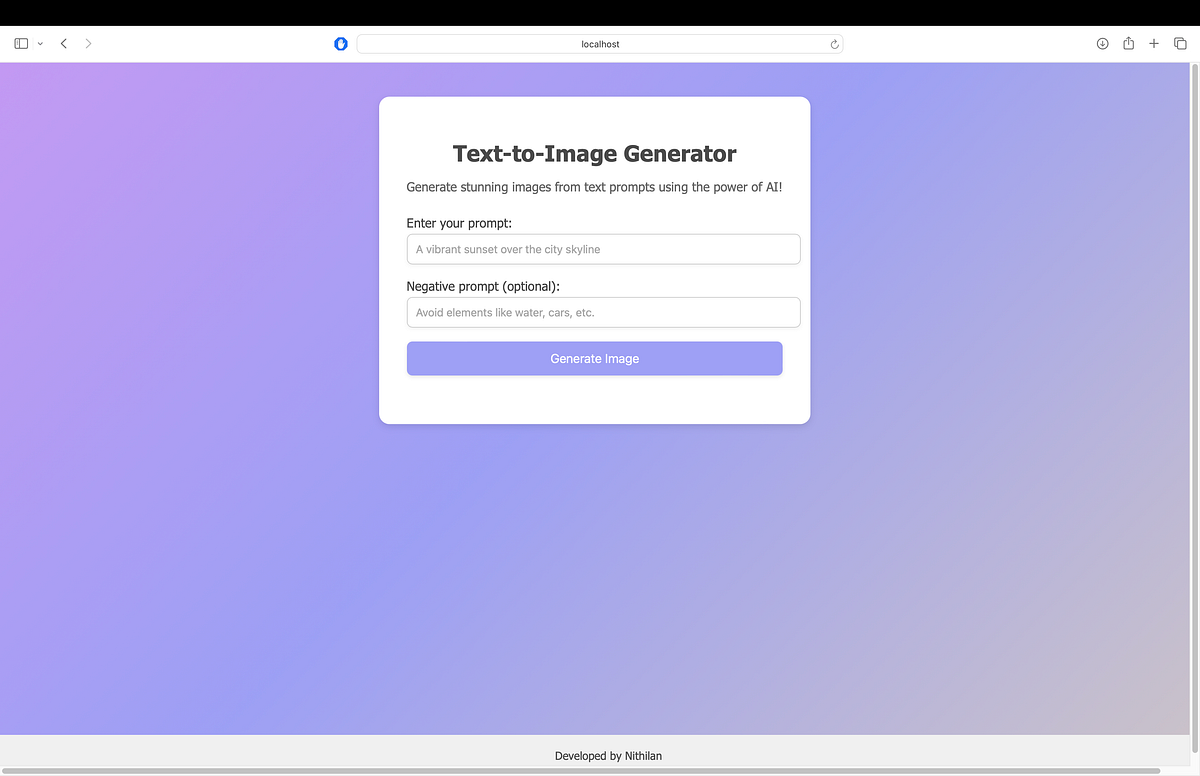The height and width of the screenshot is (776, 1200).
Task: Reload the localhost page
Action: point(834,44)
